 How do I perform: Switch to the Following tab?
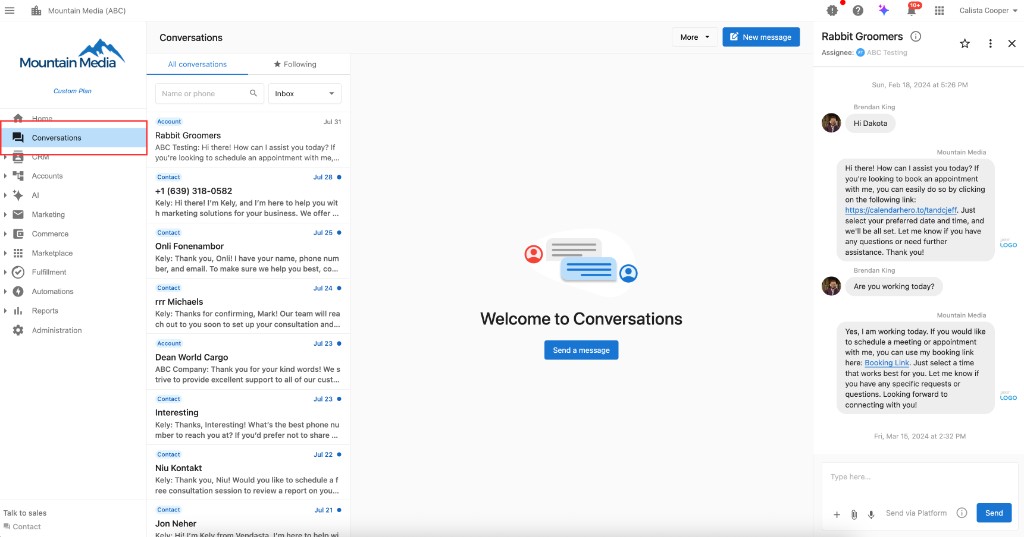pos(295,64)
